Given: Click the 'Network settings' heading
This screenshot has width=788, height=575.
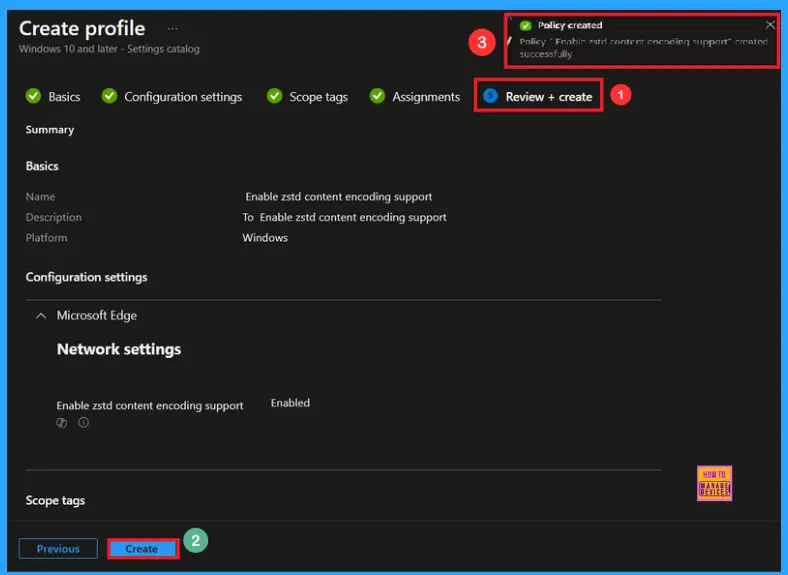Looking at the screenshot, I should pyautogui.click(x=119, y=349).
